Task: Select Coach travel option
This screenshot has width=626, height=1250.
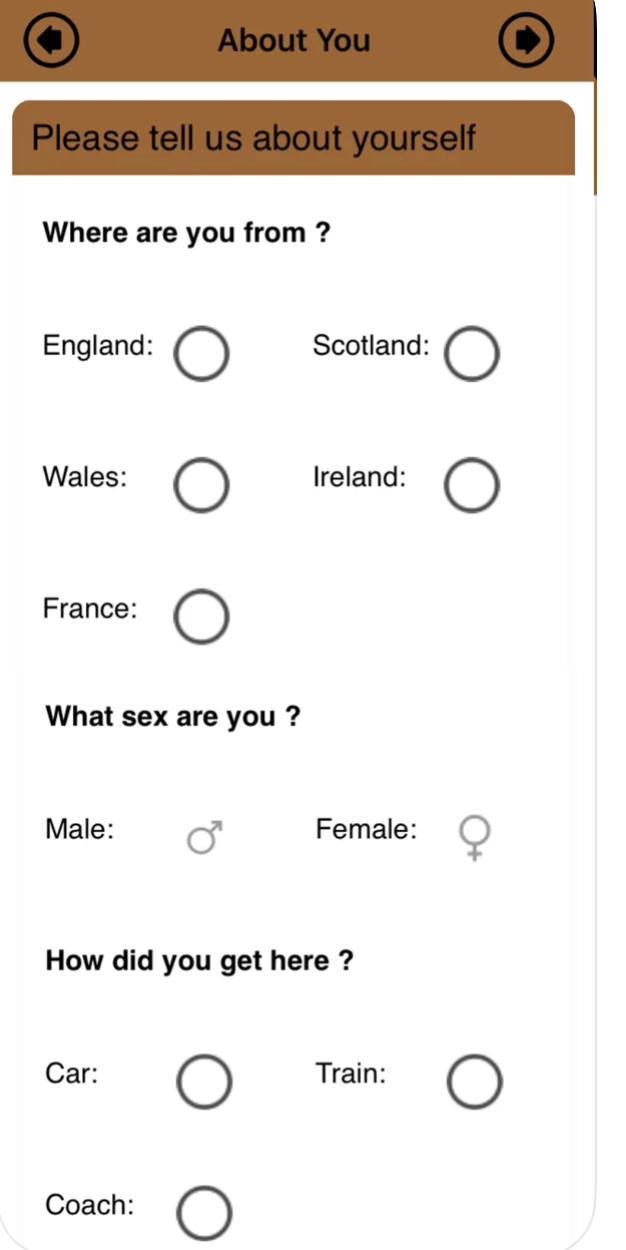Action: pyautogui.click(x=204, y=1212)
